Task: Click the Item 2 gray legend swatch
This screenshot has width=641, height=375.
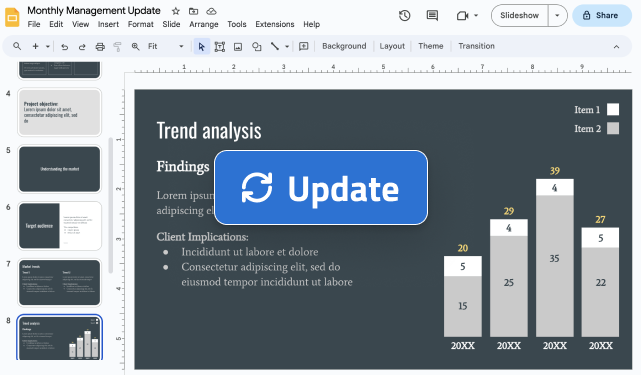Action: pos(613,128)
